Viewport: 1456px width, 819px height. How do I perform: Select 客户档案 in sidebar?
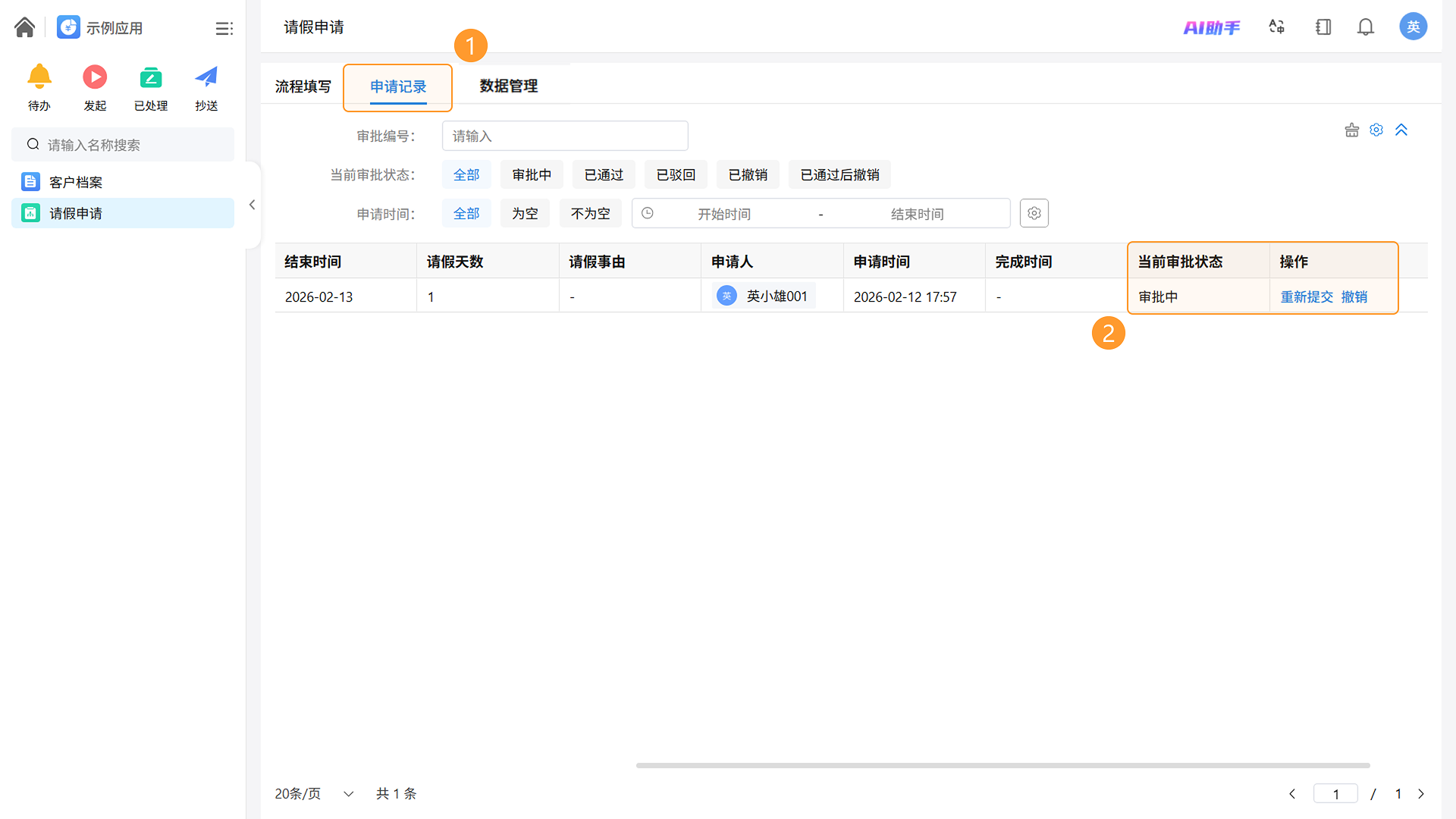click(x=123, y=182)
